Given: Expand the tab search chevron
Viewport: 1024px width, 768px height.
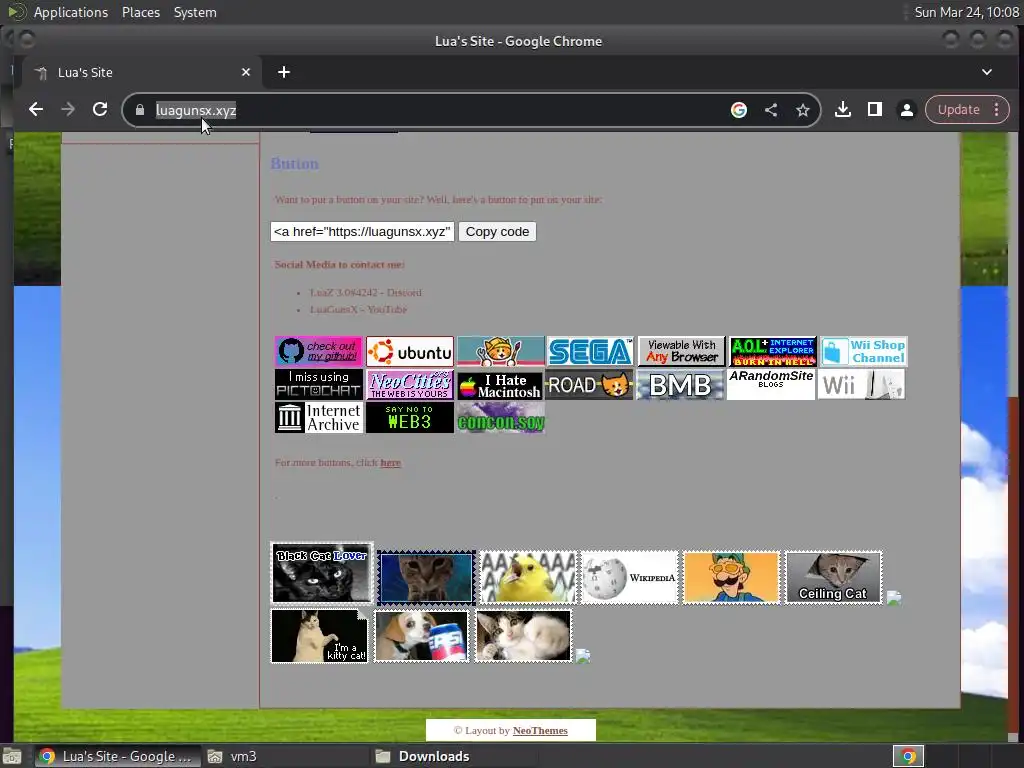Looking at the screenshot, I should point(987,72).
